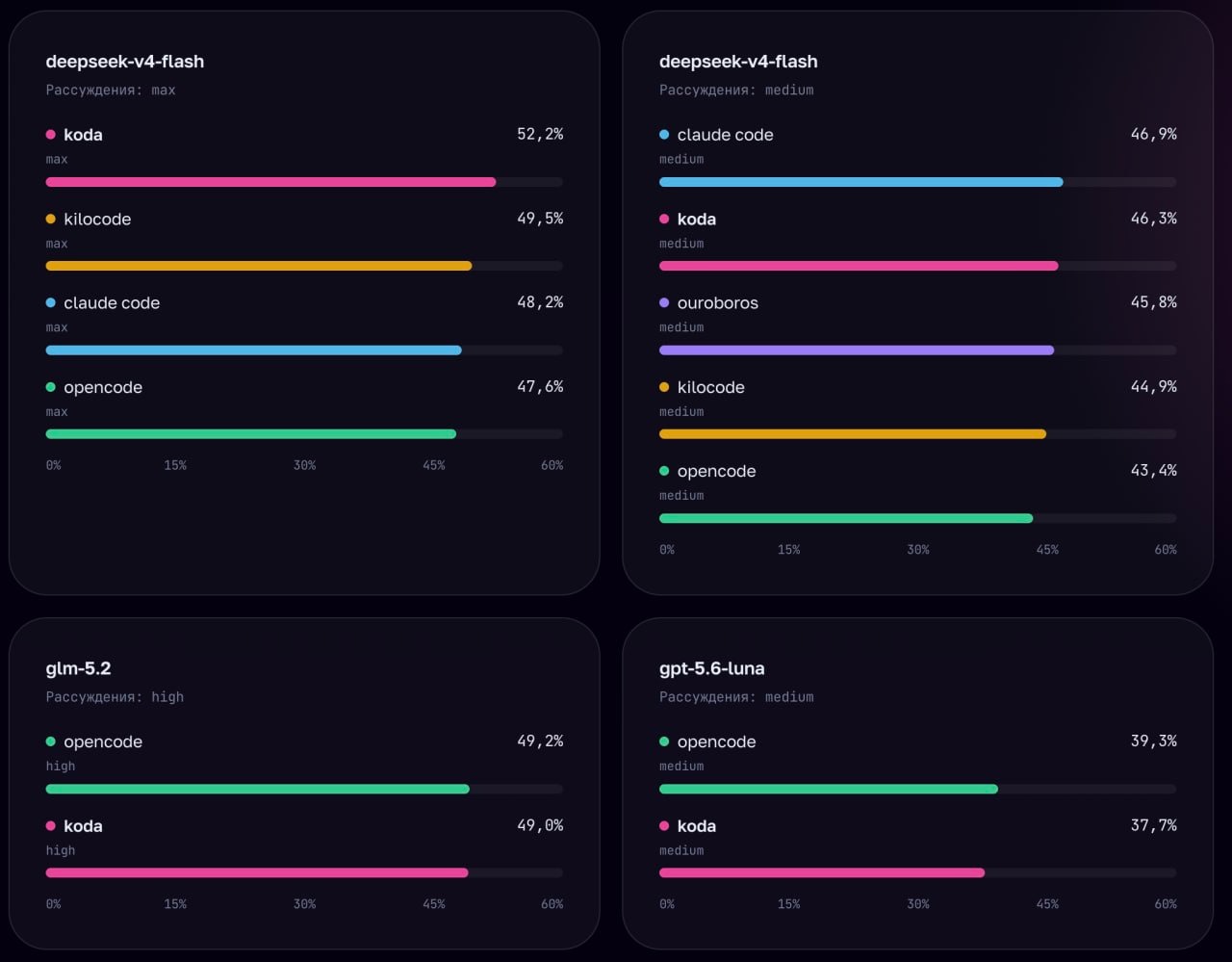Click the pink koda 52,2% progress bar
Viewport: 1232px width, 962px height.
[270, 182]
